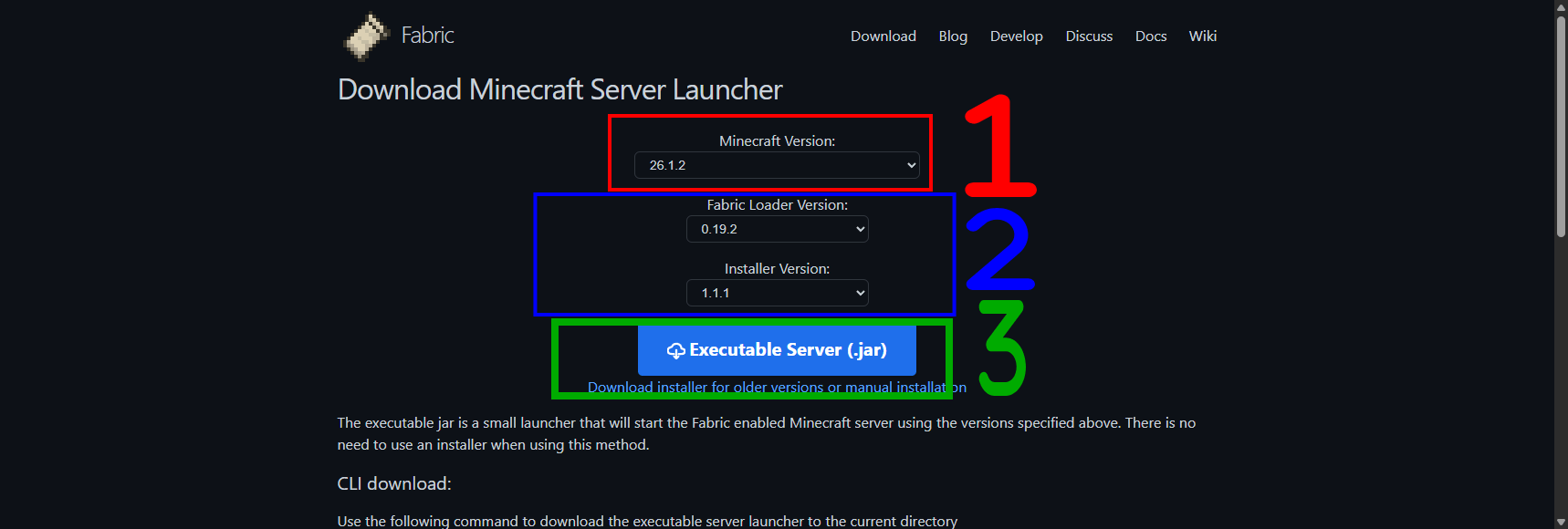Click the scrollbar down arrow

[1561, 523]
